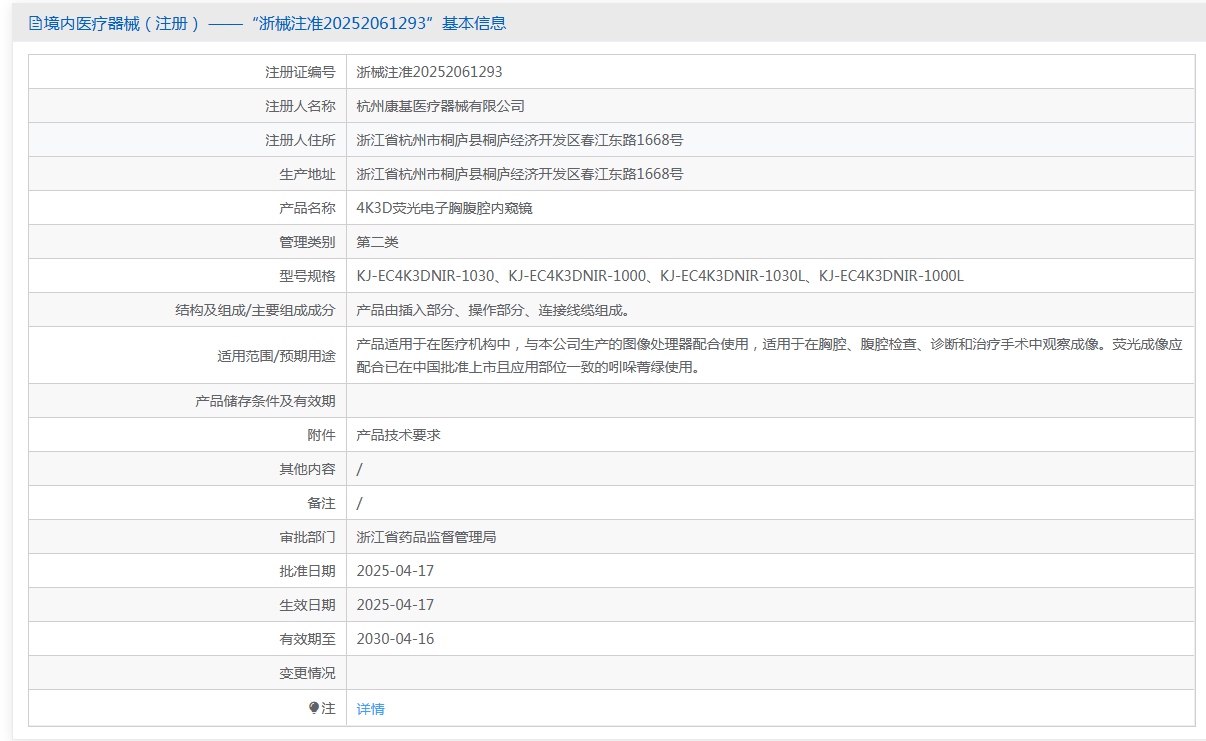
Task: Click the 变更情况 row label
Action: (307, 673)
